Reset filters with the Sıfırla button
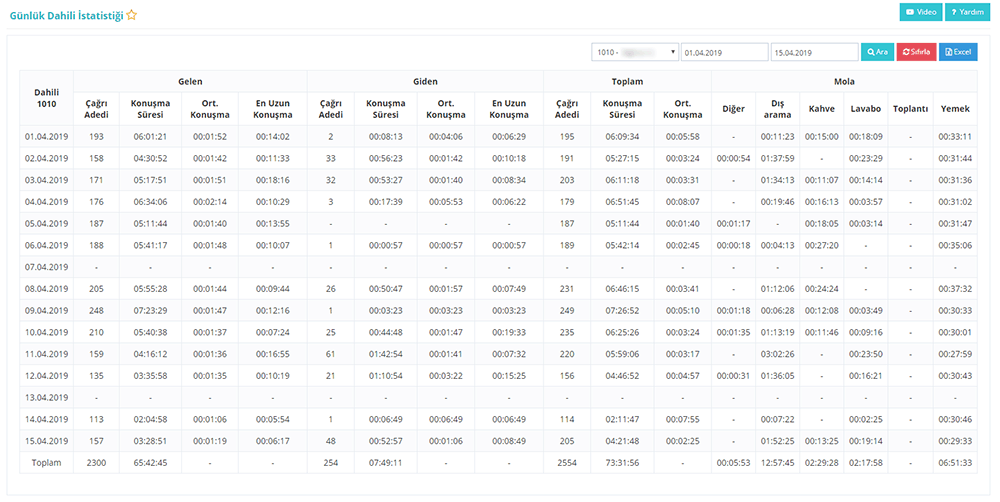Viewport: 1000px width, 502px height. tap(916, 52)
